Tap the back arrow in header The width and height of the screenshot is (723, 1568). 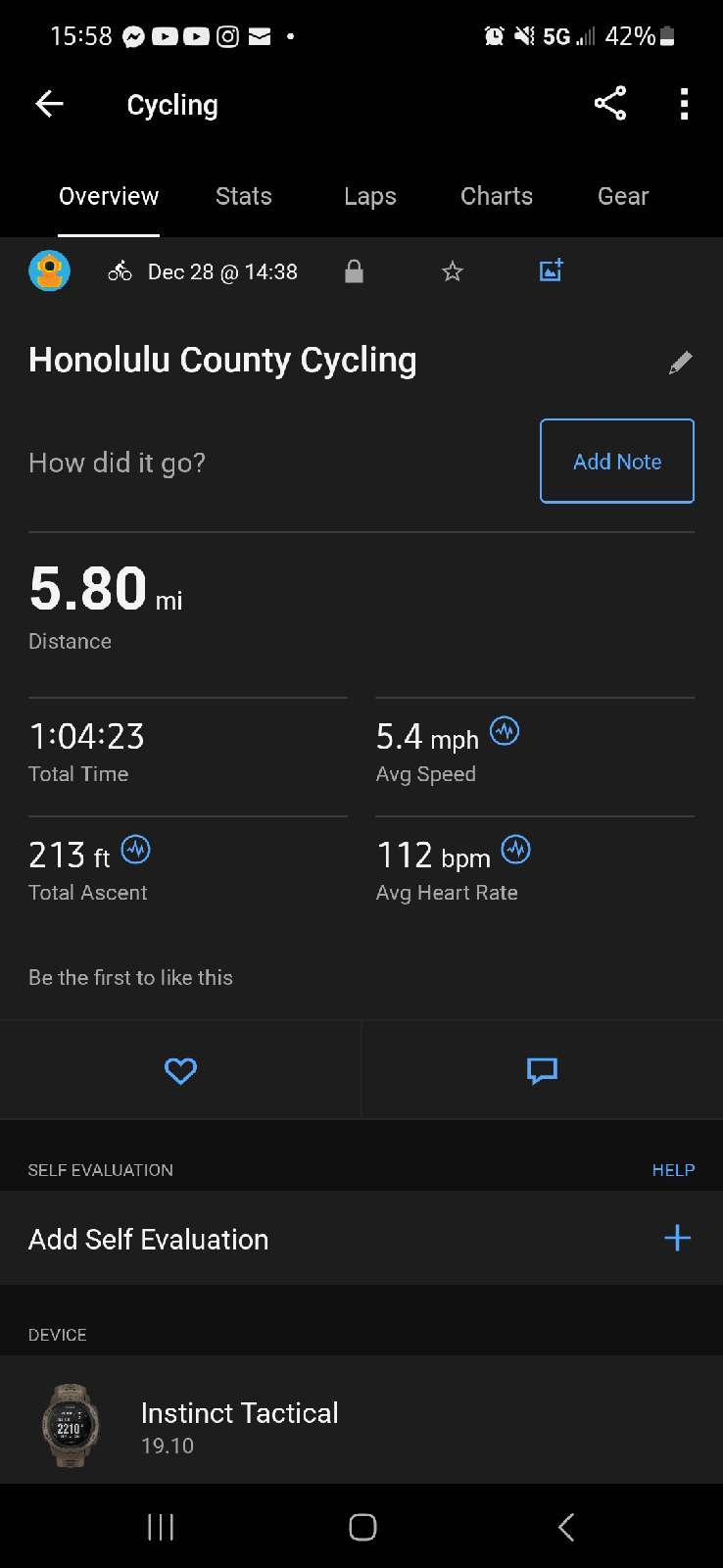[x=49, y=104]
